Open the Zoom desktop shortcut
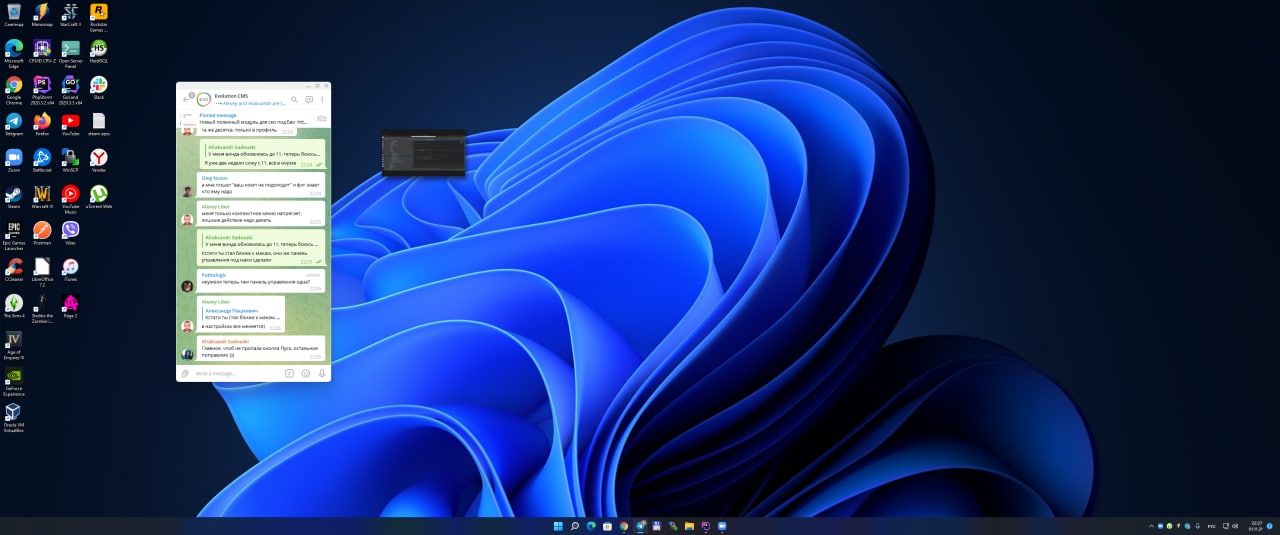The height and width of the screenshot is (535, 1280). tap(13, 161)
